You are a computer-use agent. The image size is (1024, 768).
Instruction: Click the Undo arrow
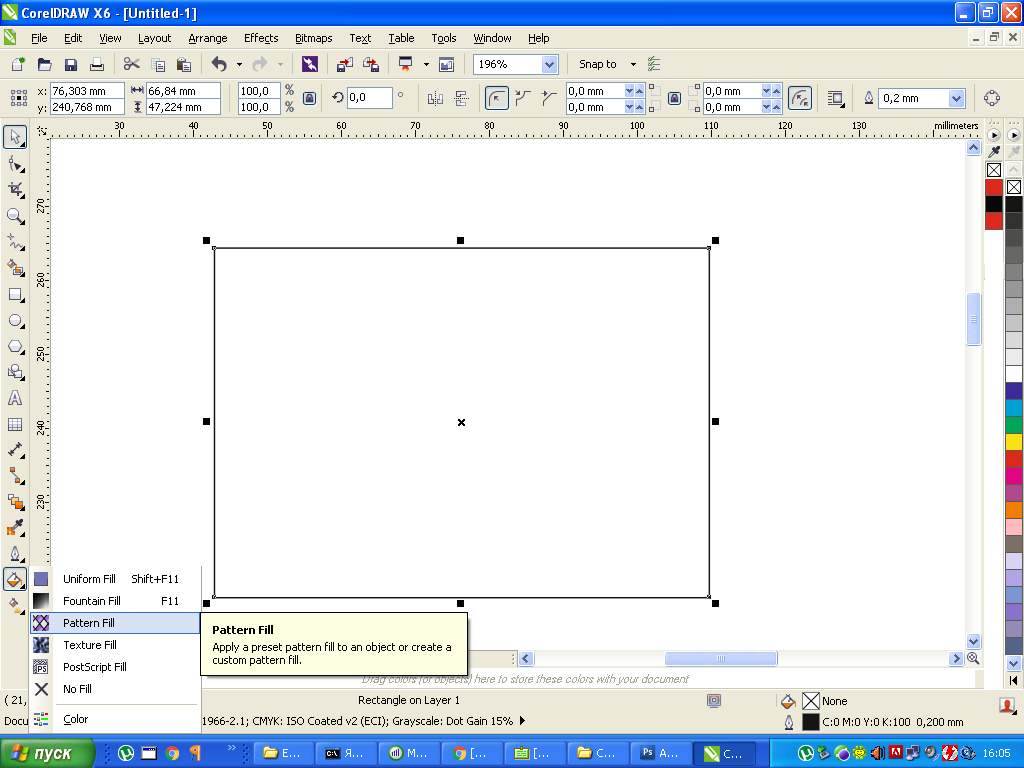point(219,64)
